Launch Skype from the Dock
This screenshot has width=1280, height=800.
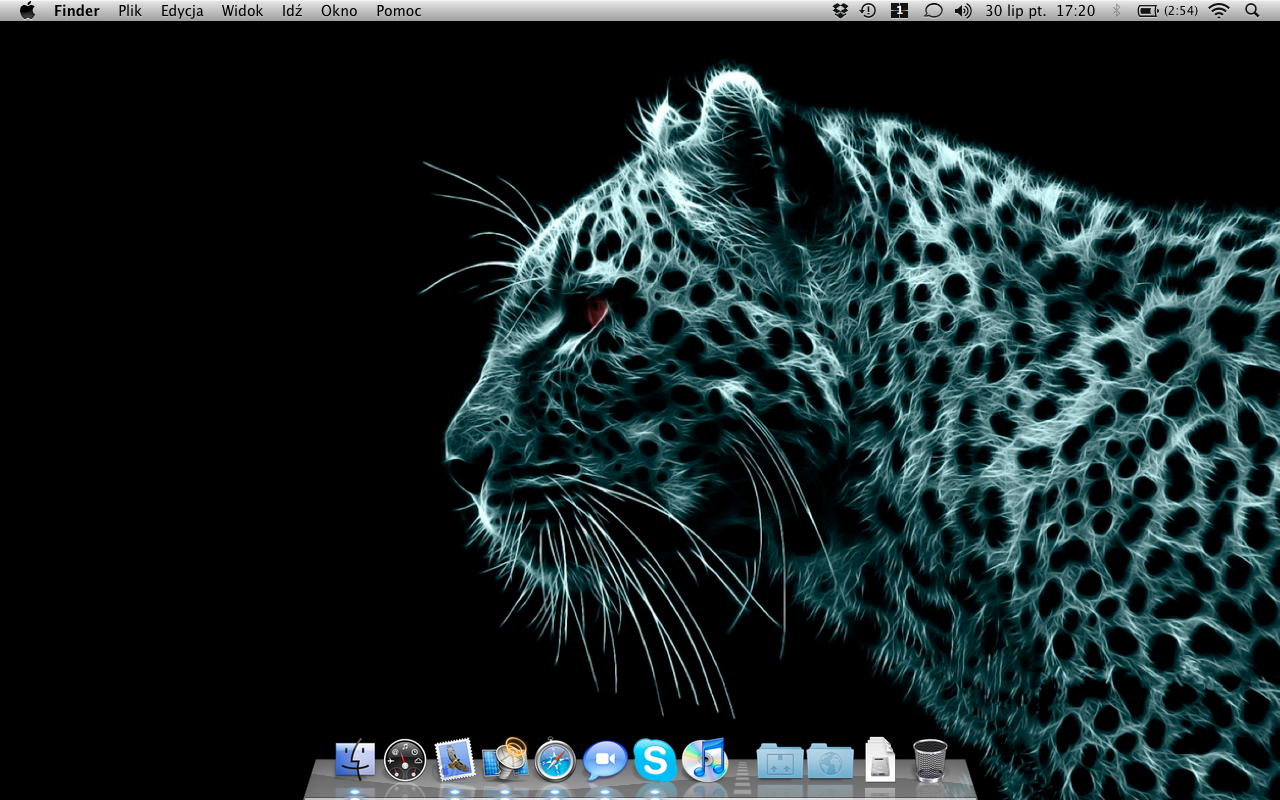[x=655, y=761]
